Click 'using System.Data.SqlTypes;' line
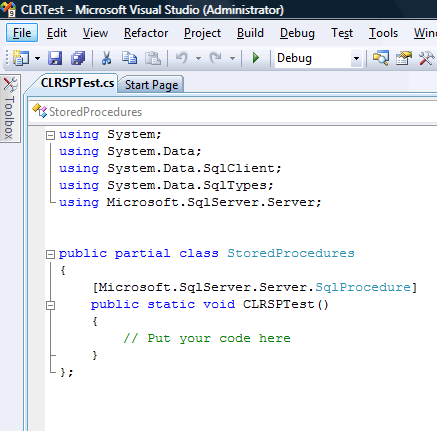The width and height of the screenshot is (437, 431). pos(166,185)
